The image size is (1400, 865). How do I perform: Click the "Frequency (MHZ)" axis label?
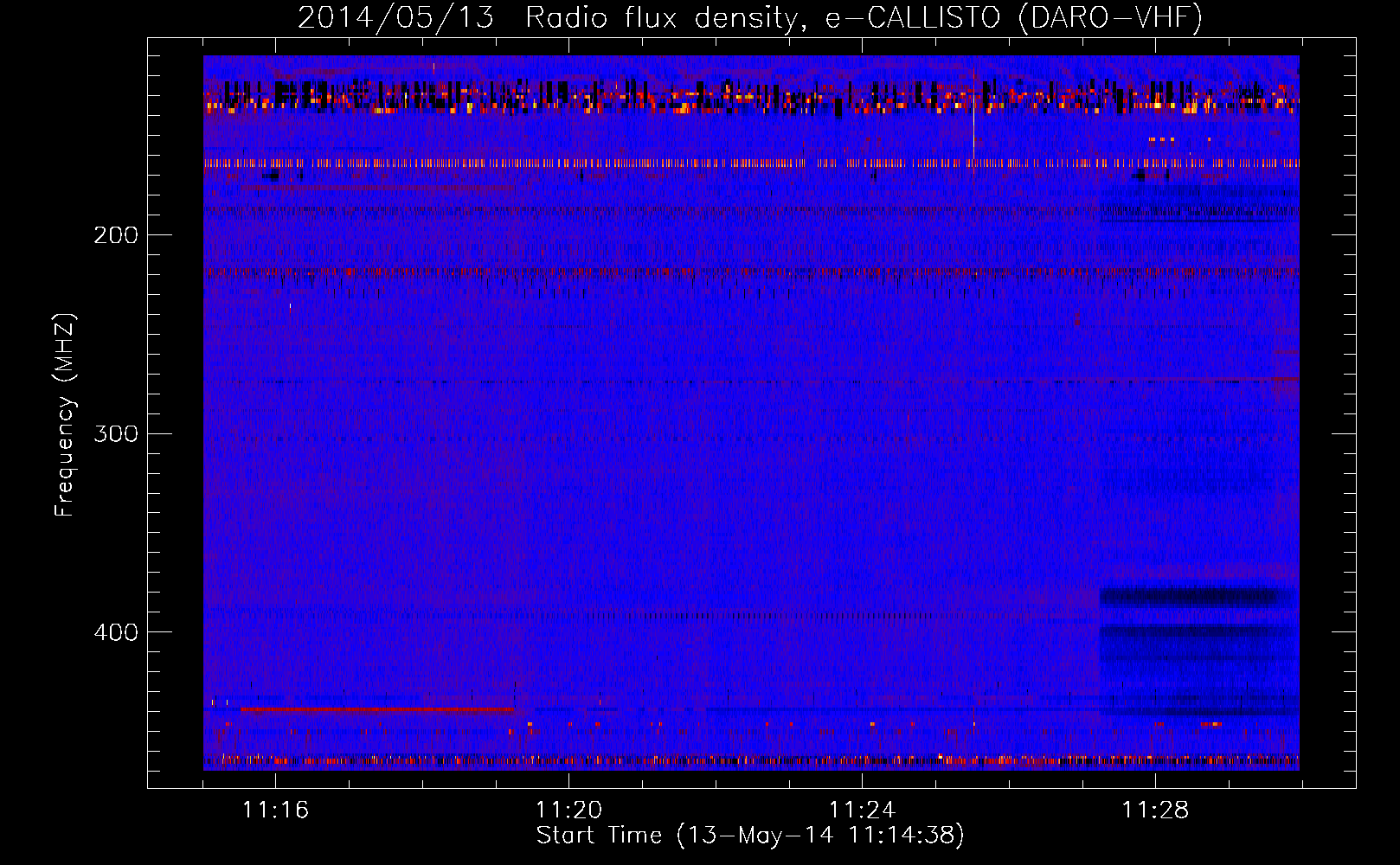[x=65, y=414]
